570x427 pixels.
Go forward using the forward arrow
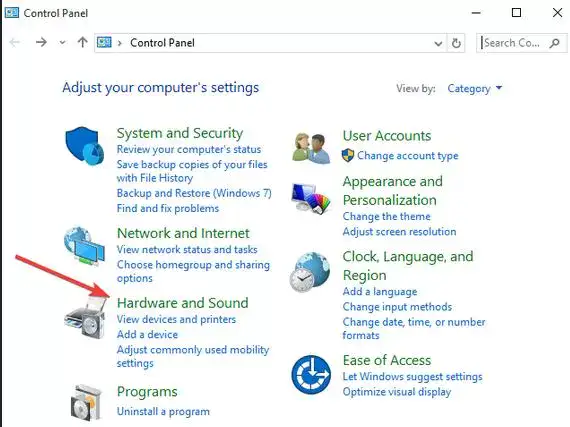41,43
